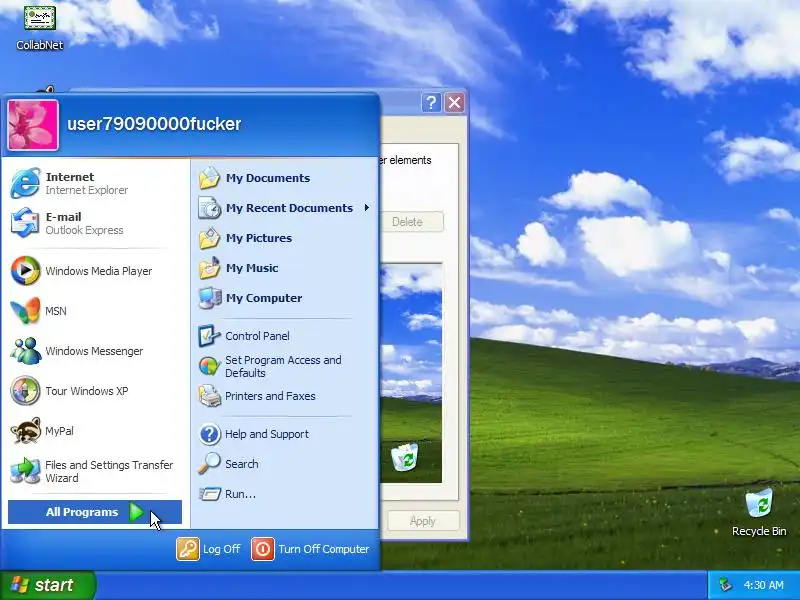Open Windows Media Player icon
Image resolution: width=800 pixels, height=600 pixels.
[x=25, y=271]
